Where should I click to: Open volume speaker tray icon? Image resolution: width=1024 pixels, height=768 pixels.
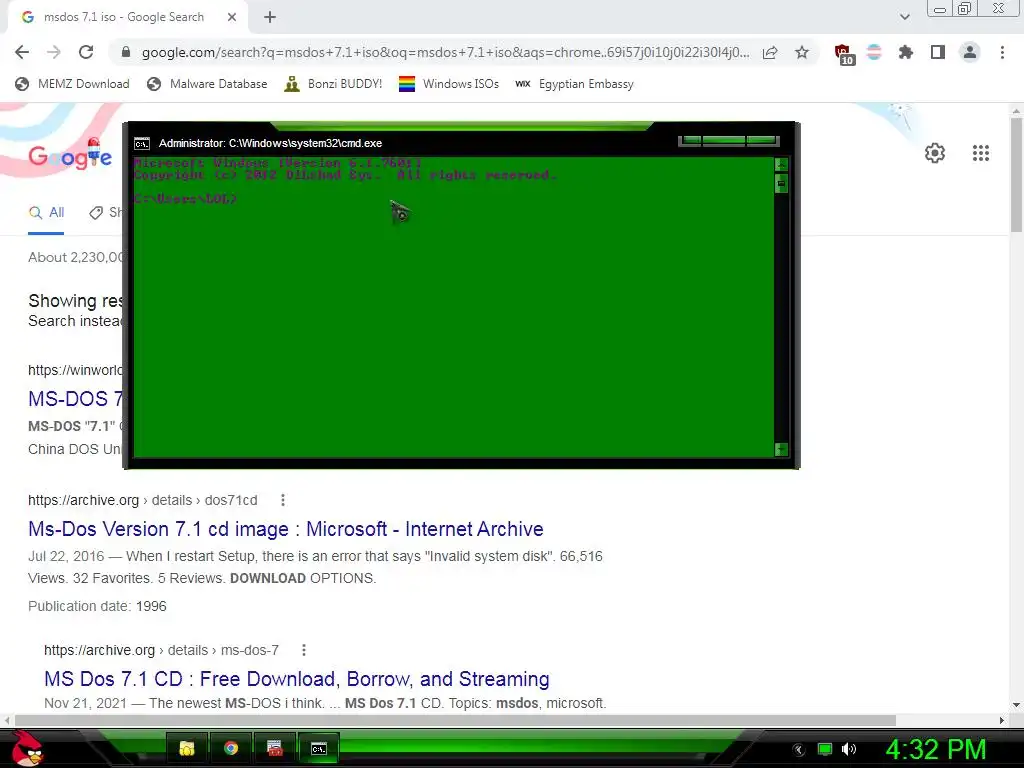[849, 750]
